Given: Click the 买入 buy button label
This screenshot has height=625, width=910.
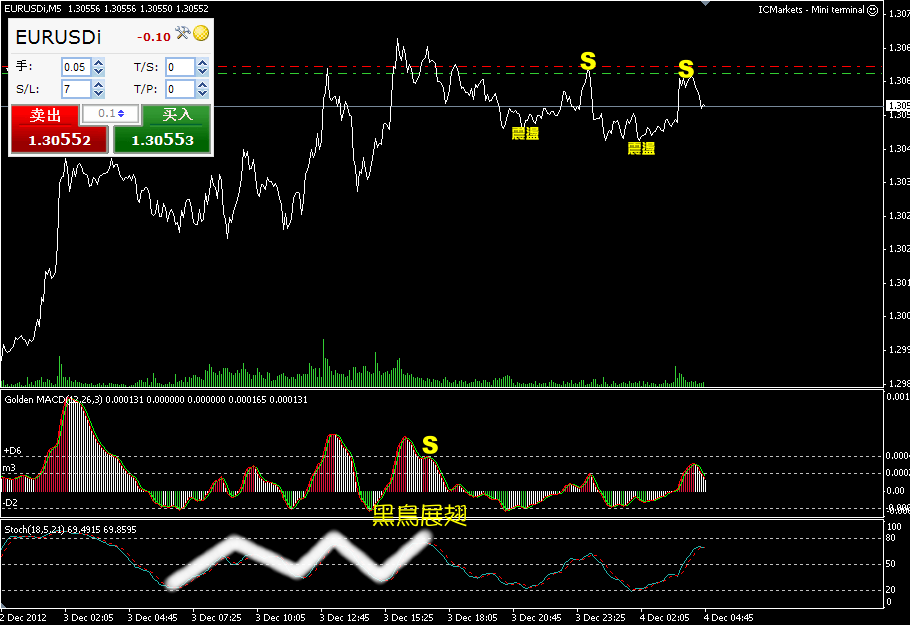Looking at the screenshot, I should pyautogui.click(x=177, y=114).
